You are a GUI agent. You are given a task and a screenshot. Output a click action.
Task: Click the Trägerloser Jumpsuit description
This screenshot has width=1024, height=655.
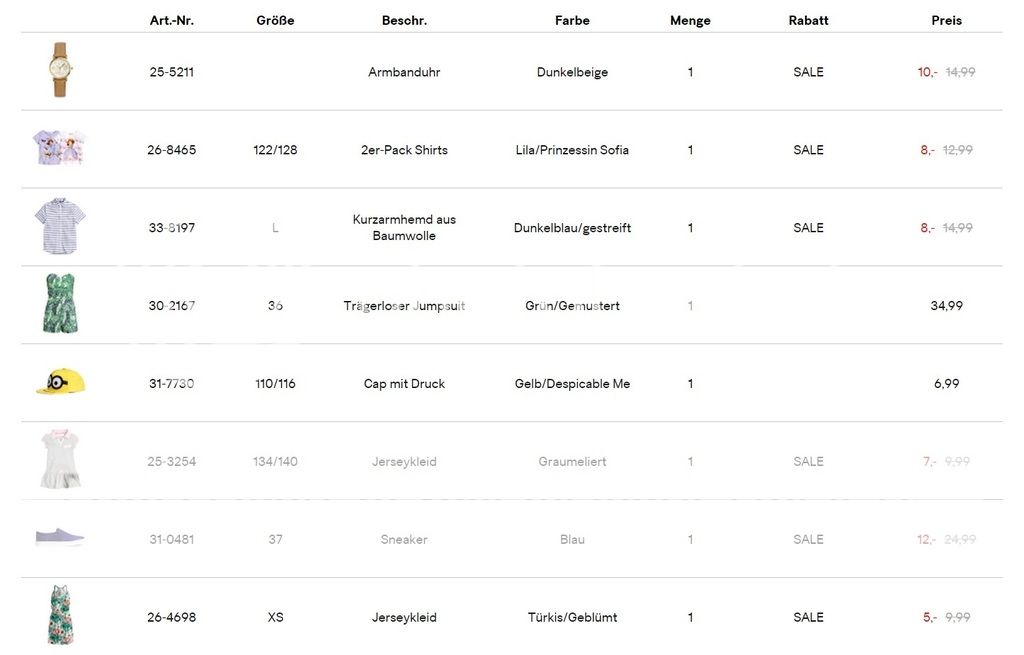pyautogui.click(x=404, y=306)
